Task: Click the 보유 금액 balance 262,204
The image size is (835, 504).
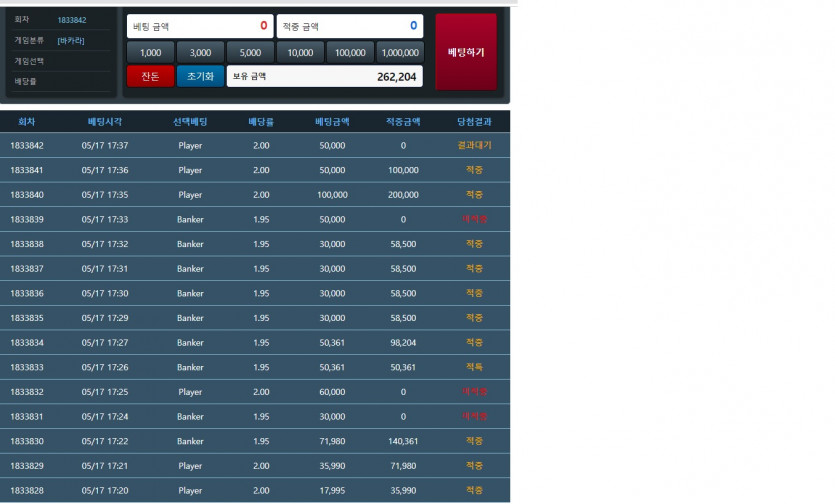Action: tap(325, 76)
